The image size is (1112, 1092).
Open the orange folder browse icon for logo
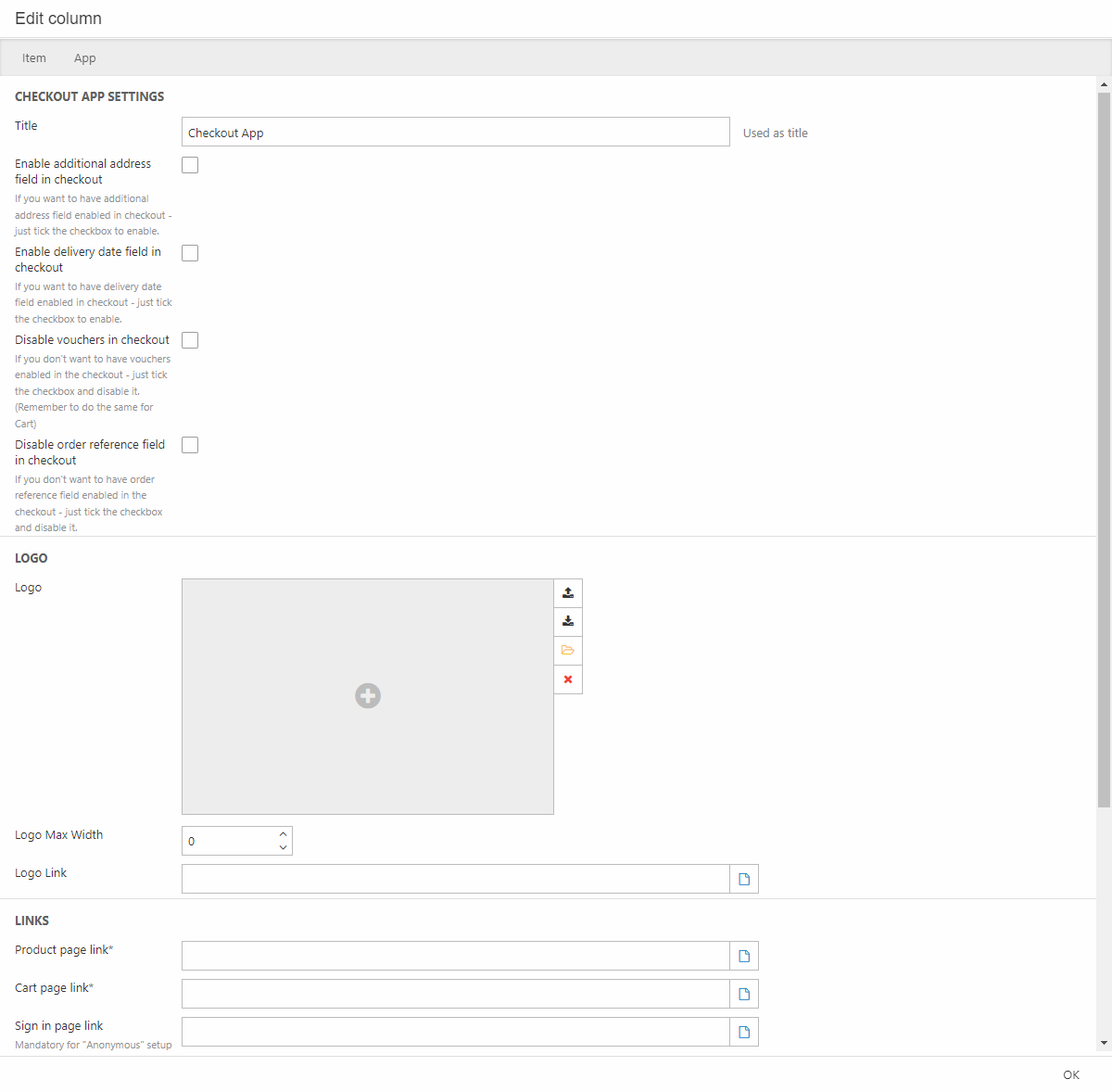click(568, 651)
